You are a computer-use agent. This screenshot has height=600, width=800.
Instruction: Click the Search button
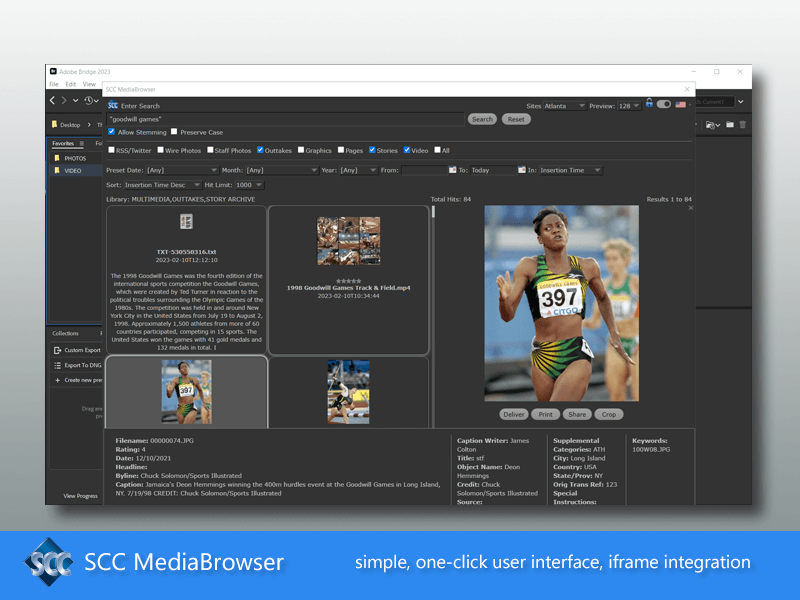482,119
